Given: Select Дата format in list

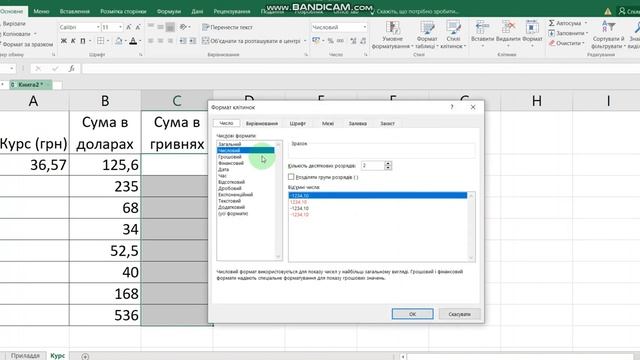Looking at the screenshot, I should 223,169.
